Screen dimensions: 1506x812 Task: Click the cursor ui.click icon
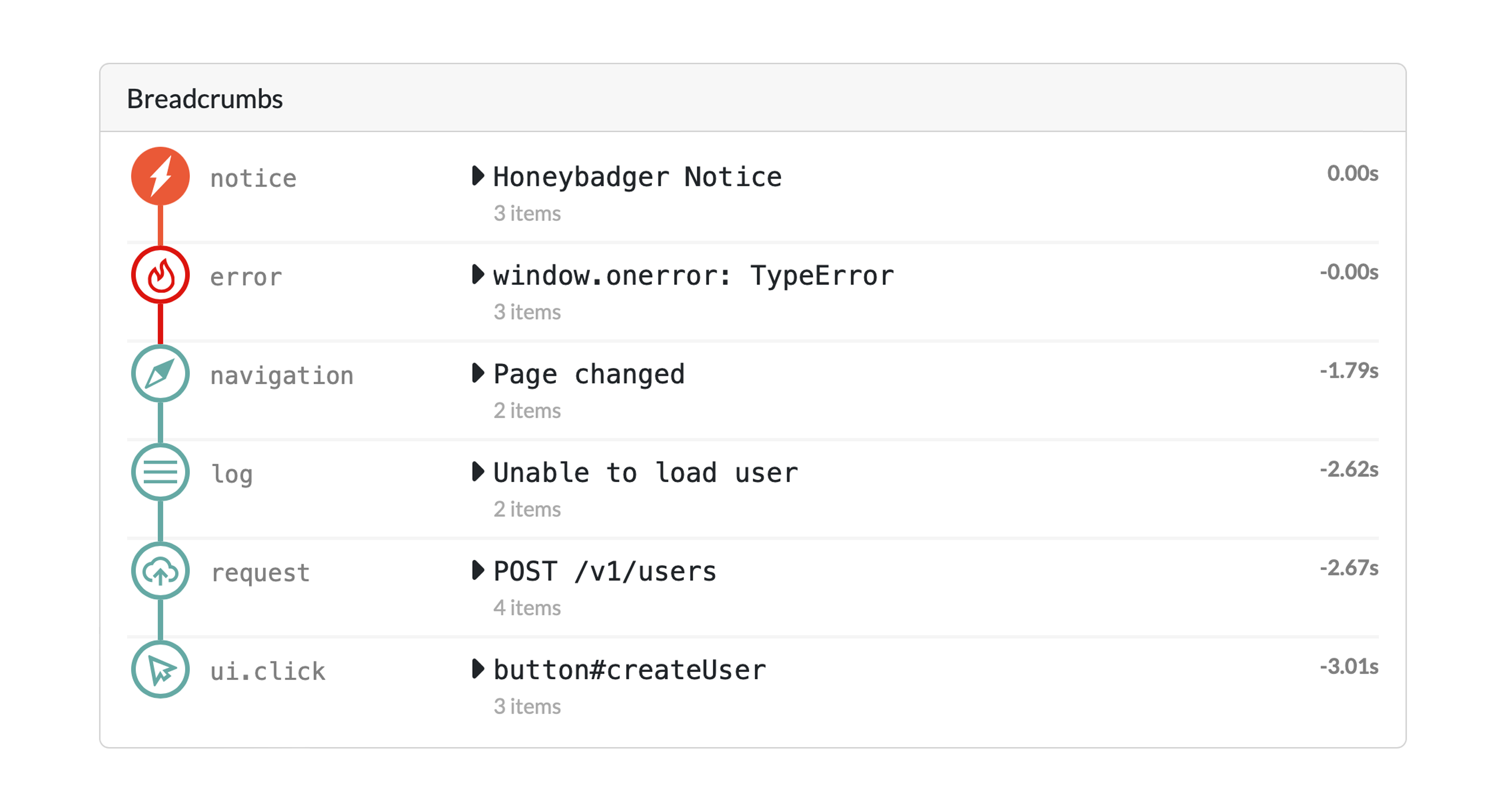(x=160, y=669)
